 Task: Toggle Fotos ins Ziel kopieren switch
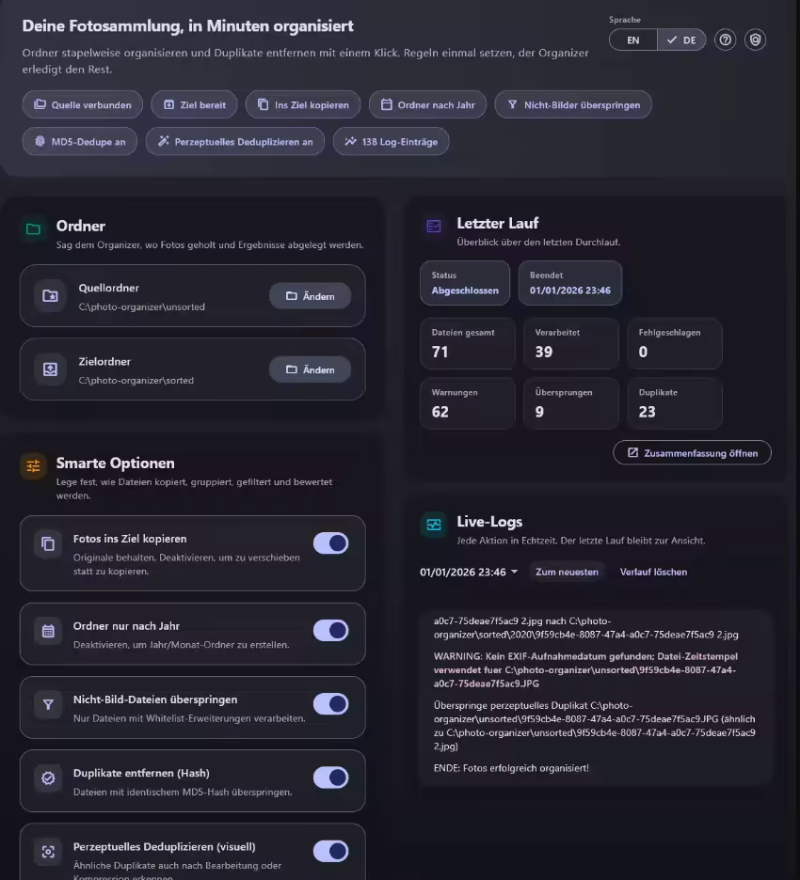[x=331, y=543]
